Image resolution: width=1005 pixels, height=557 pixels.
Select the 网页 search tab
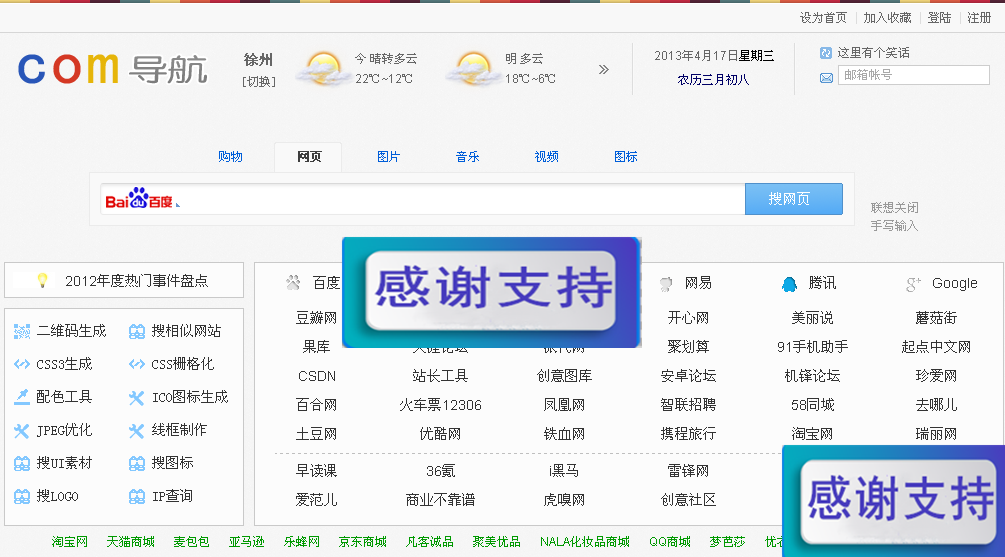point(309,156)
